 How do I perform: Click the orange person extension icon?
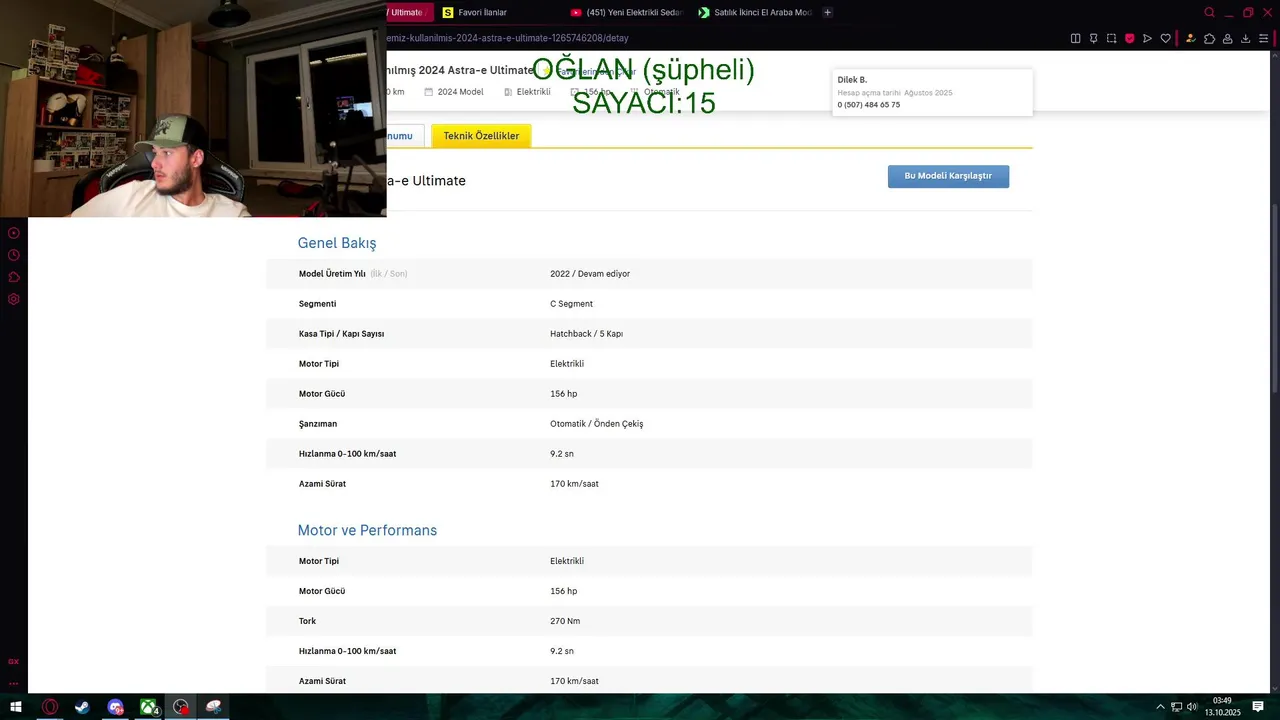(x=1190, y=38)
